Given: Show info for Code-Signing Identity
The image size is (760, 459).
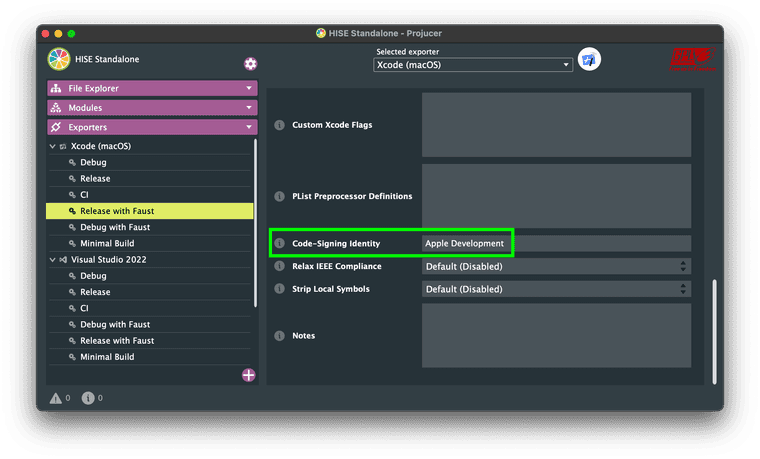Looking at the screenshot, I should tap(279, 243).
